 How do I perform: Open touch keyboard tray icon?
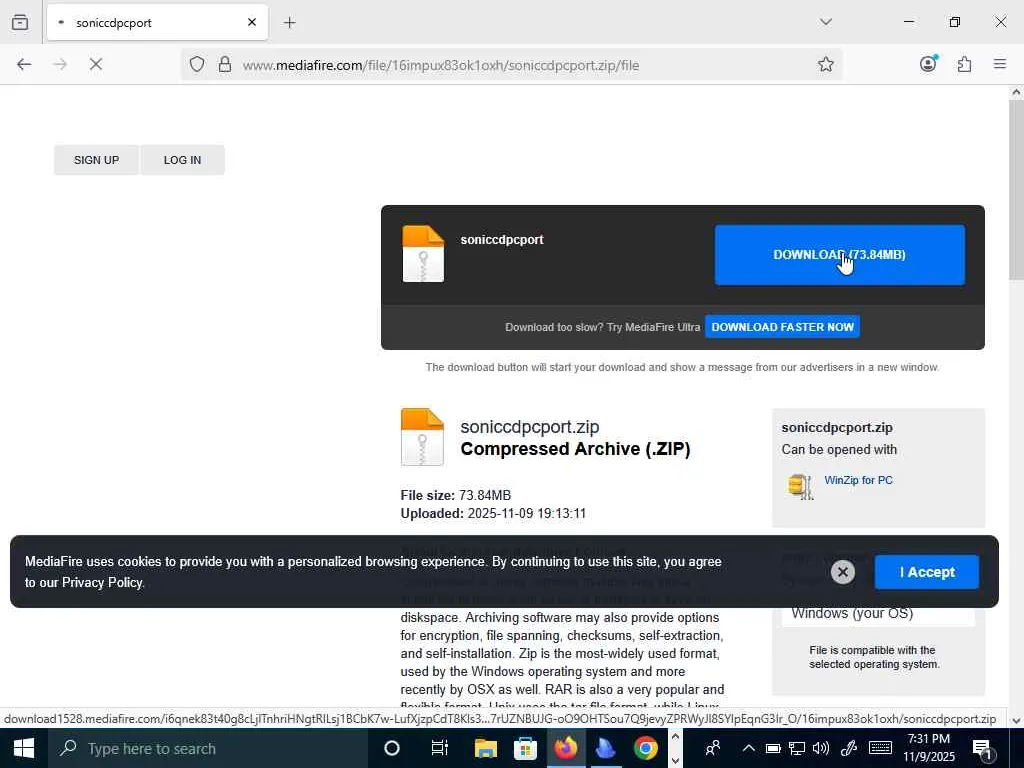point(880,748)
